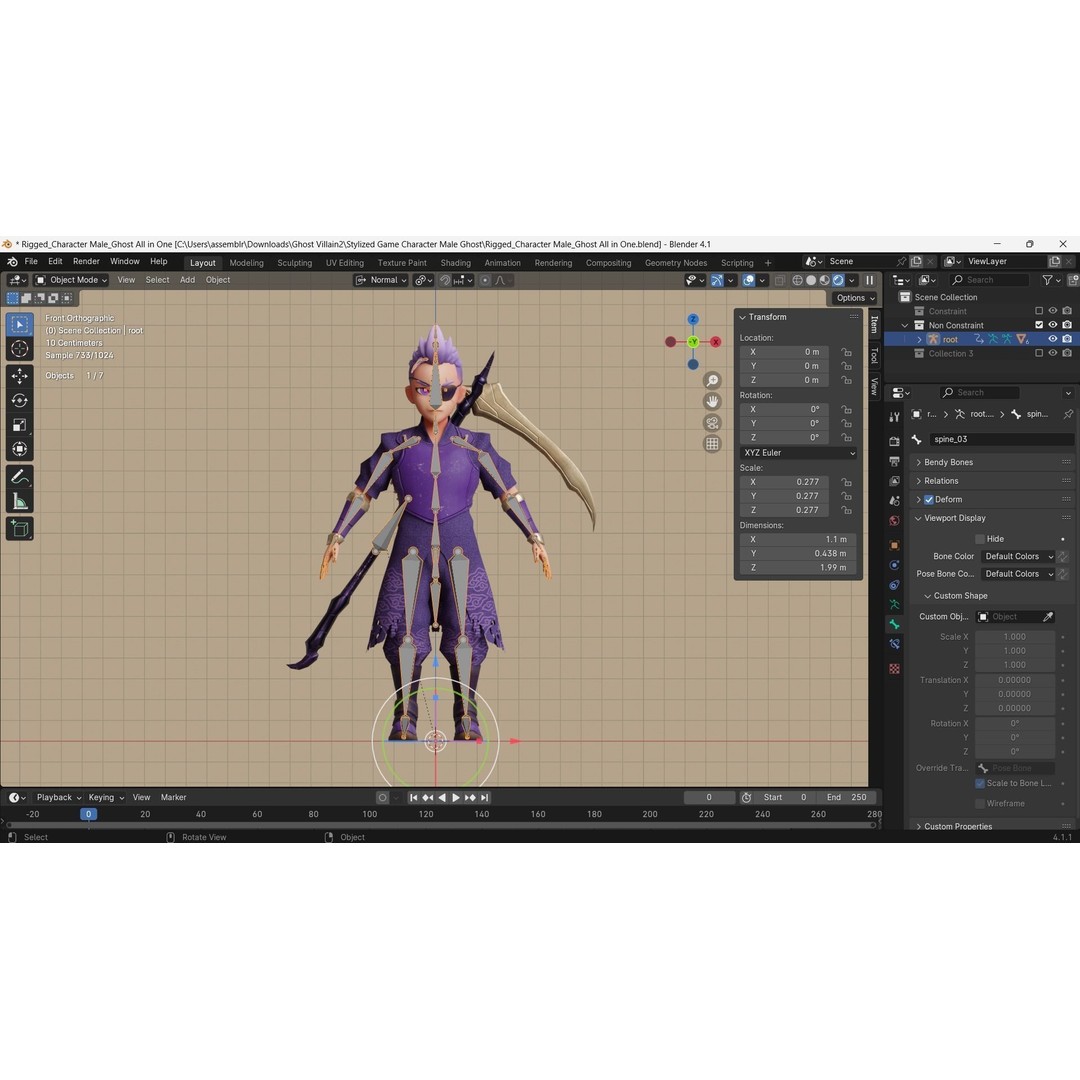Open the Playback dropdown in timeline
The width and height of the screenshot is (1080, 1080).
(59, 798)
